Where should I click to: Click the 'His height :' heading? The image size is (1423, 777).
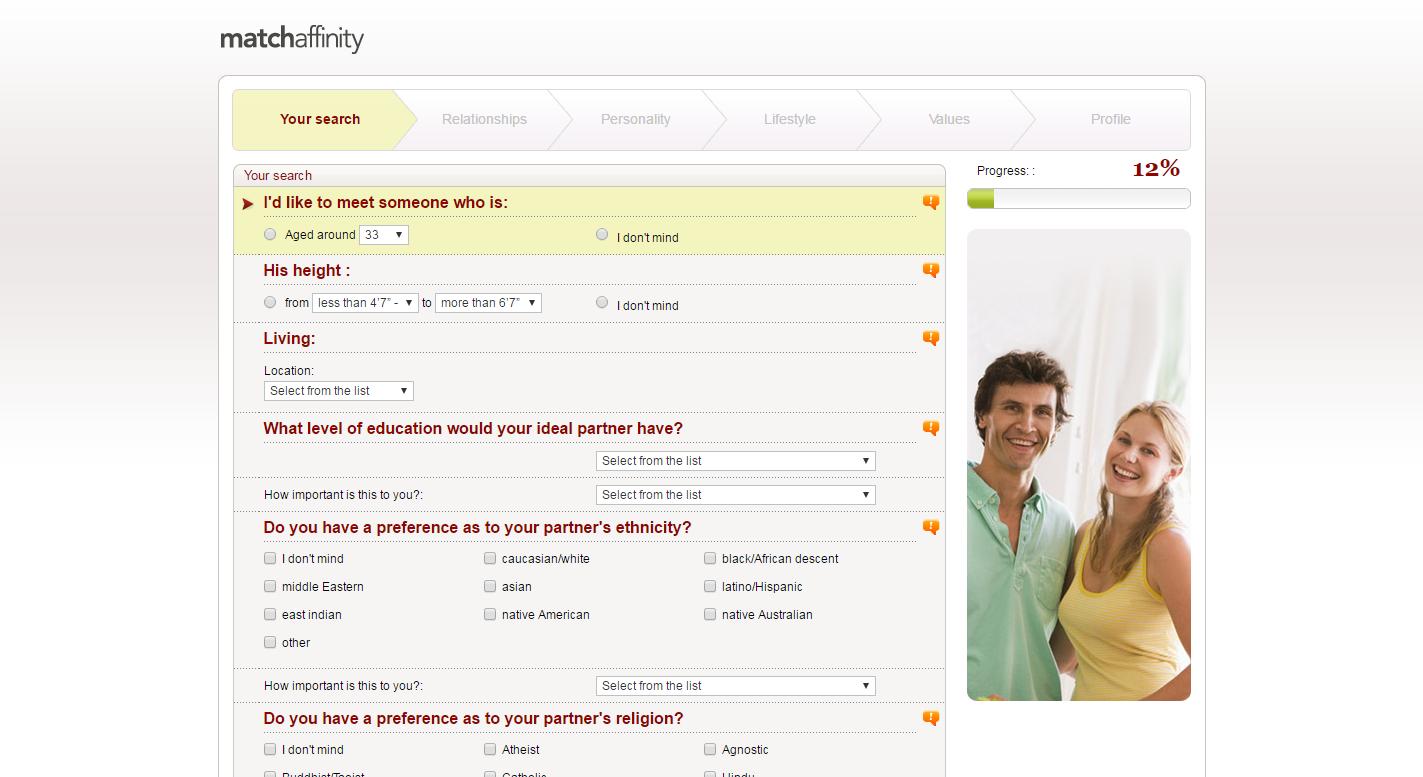click(307, 271)
